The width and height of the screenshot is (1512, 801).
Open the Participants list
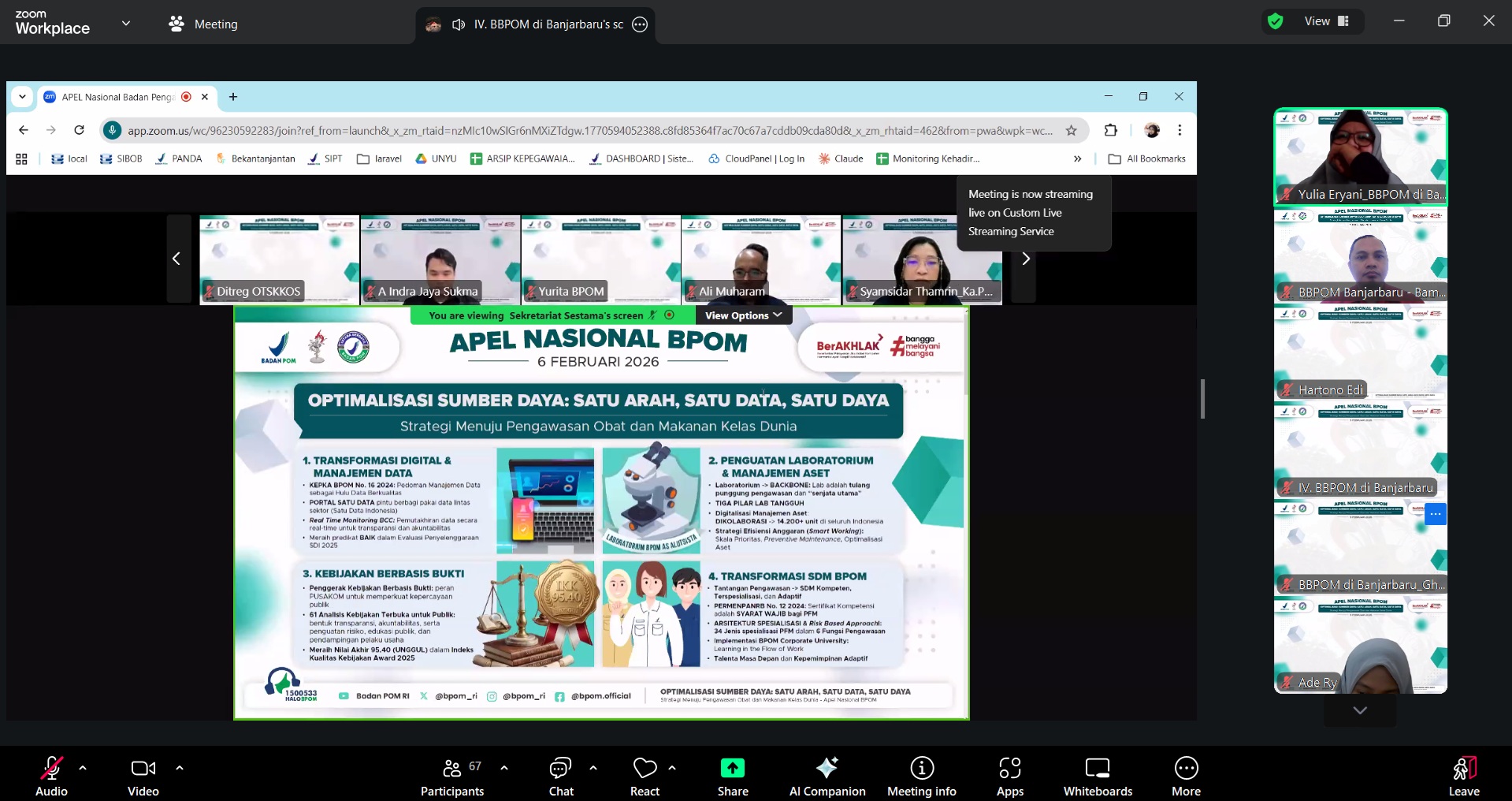coord(451,776)
